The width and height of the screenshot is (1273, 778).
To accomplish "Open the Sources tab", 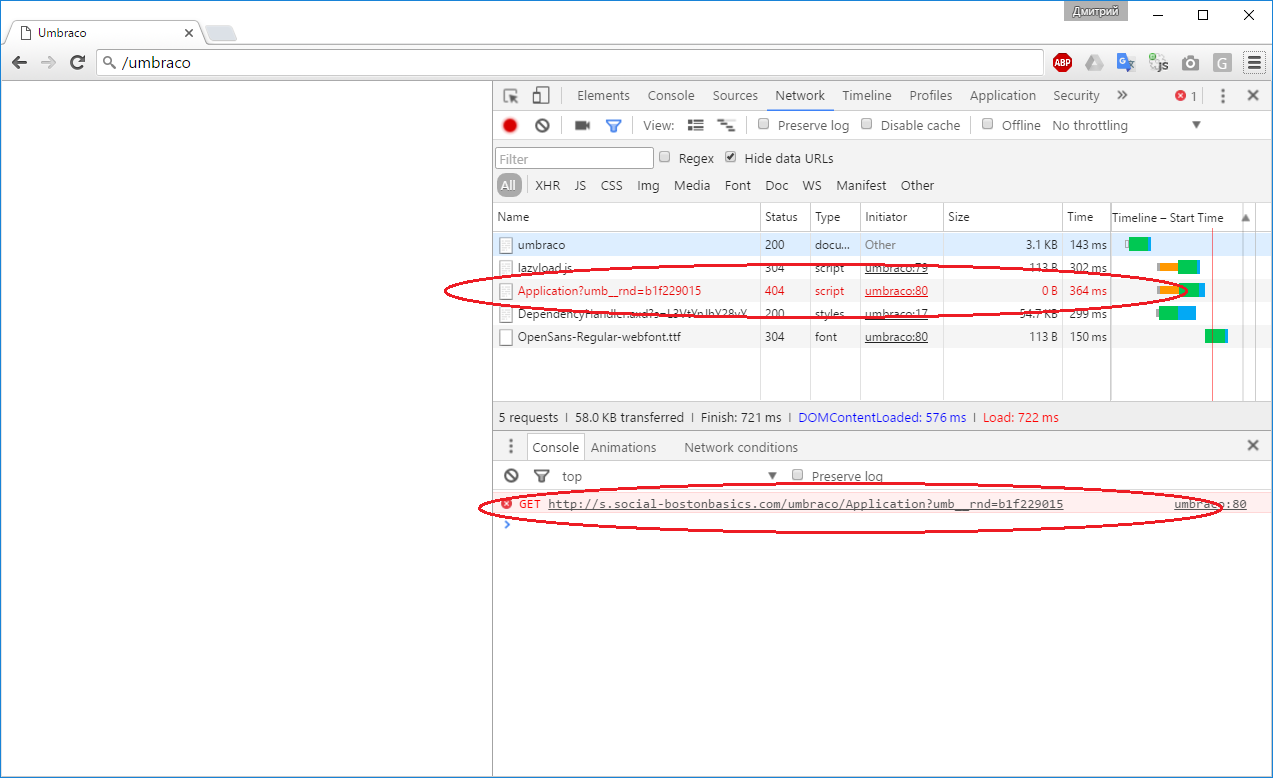I will pos(735,96).
